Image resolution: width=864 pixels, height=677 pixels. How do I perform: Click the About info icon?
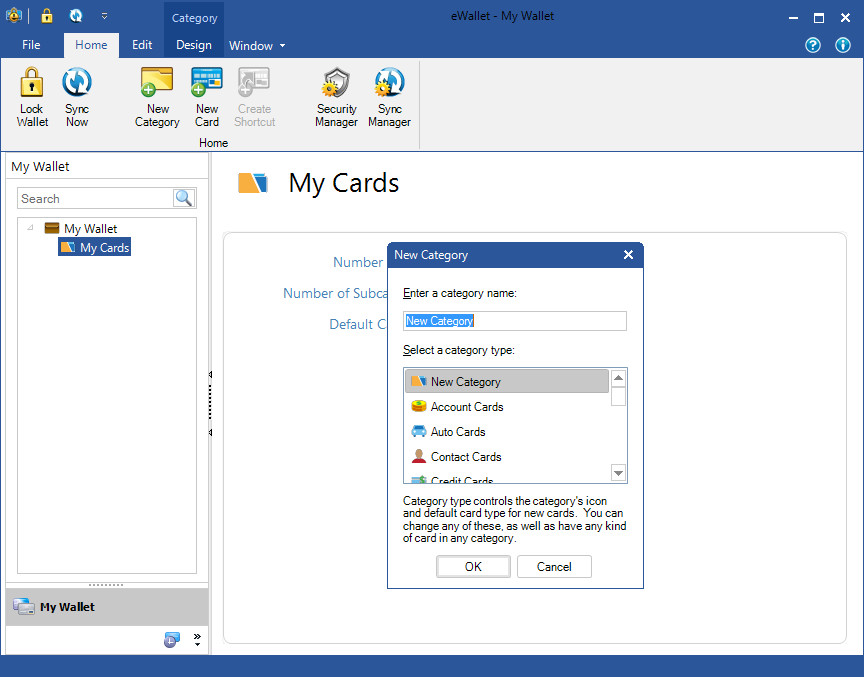(843, 45)
